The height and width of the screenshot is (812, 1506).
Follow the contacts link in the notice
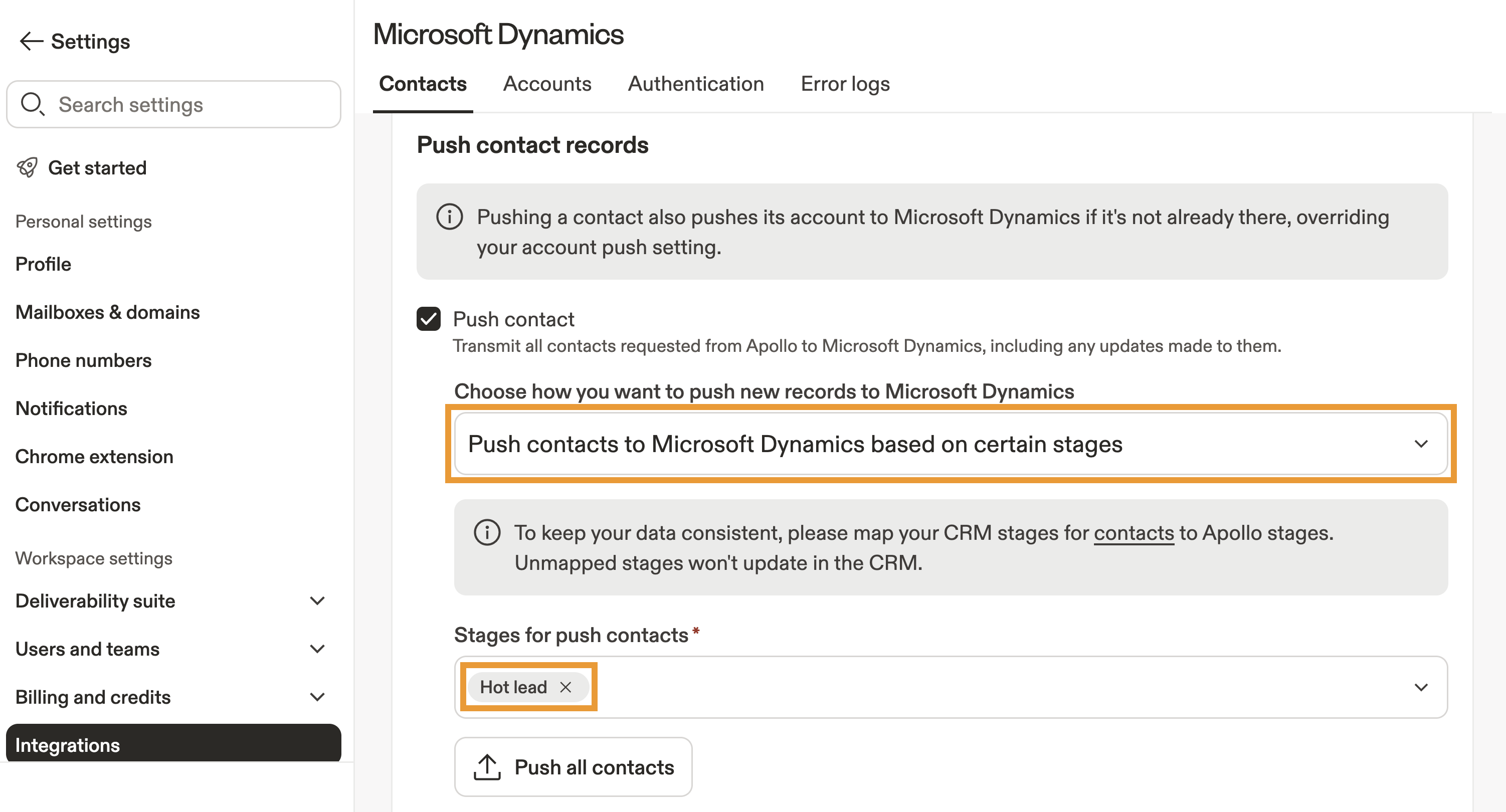pyautogui.click(x=1134, y=533)
